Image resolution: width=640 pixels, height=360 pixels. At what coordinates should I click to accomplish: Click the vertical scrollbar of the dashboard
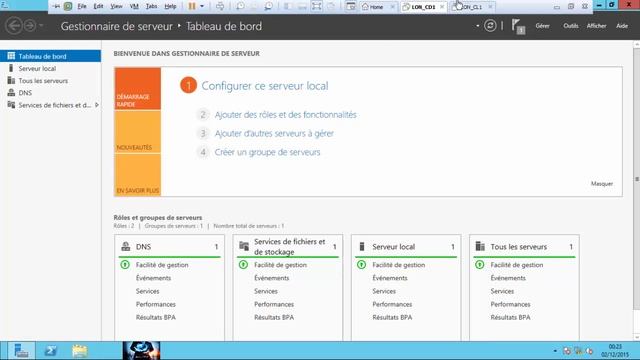(x=636, y=179)
